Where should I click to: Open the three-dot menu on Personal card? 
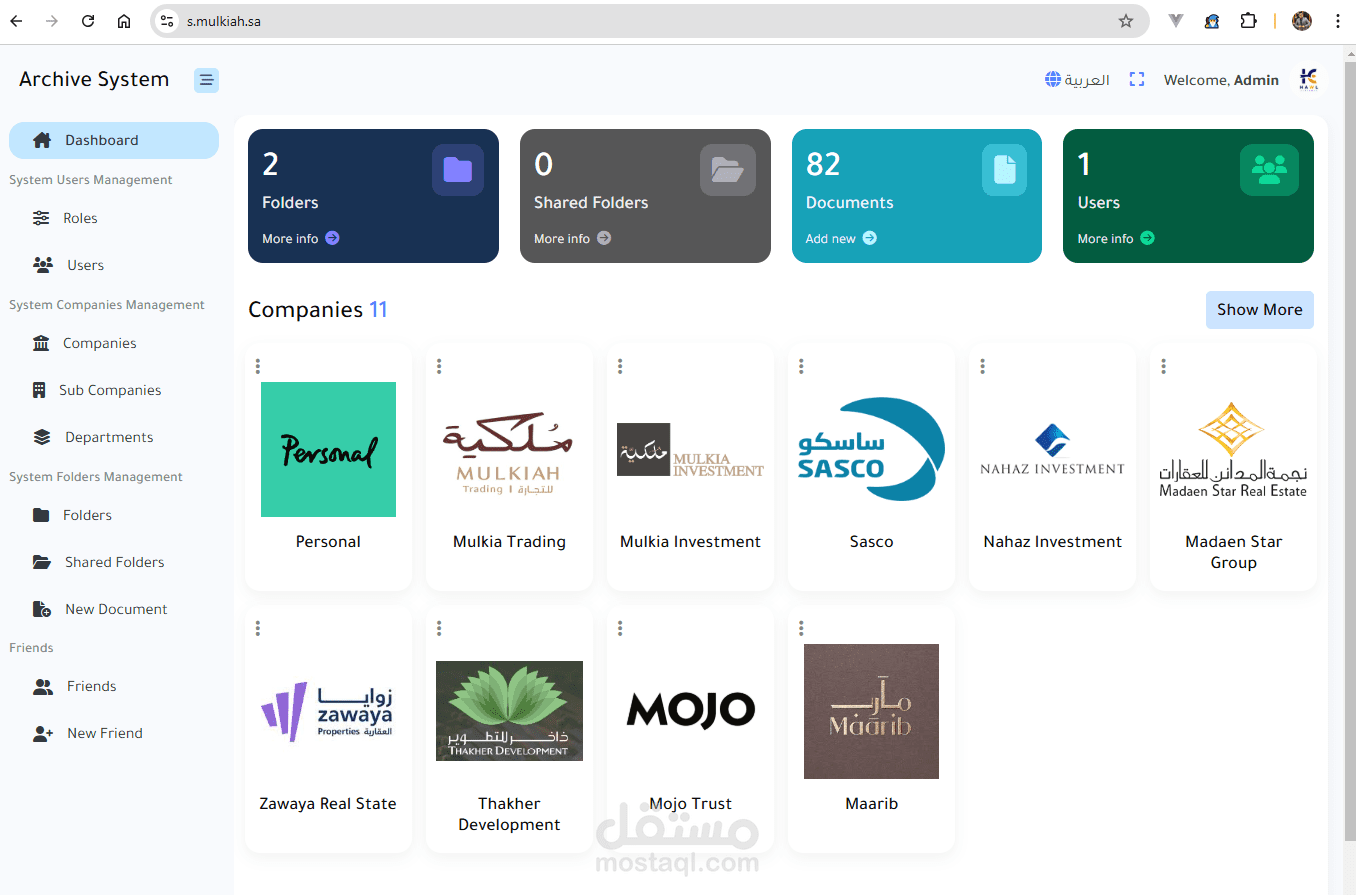pyautogui.click(x=258, y=366)
